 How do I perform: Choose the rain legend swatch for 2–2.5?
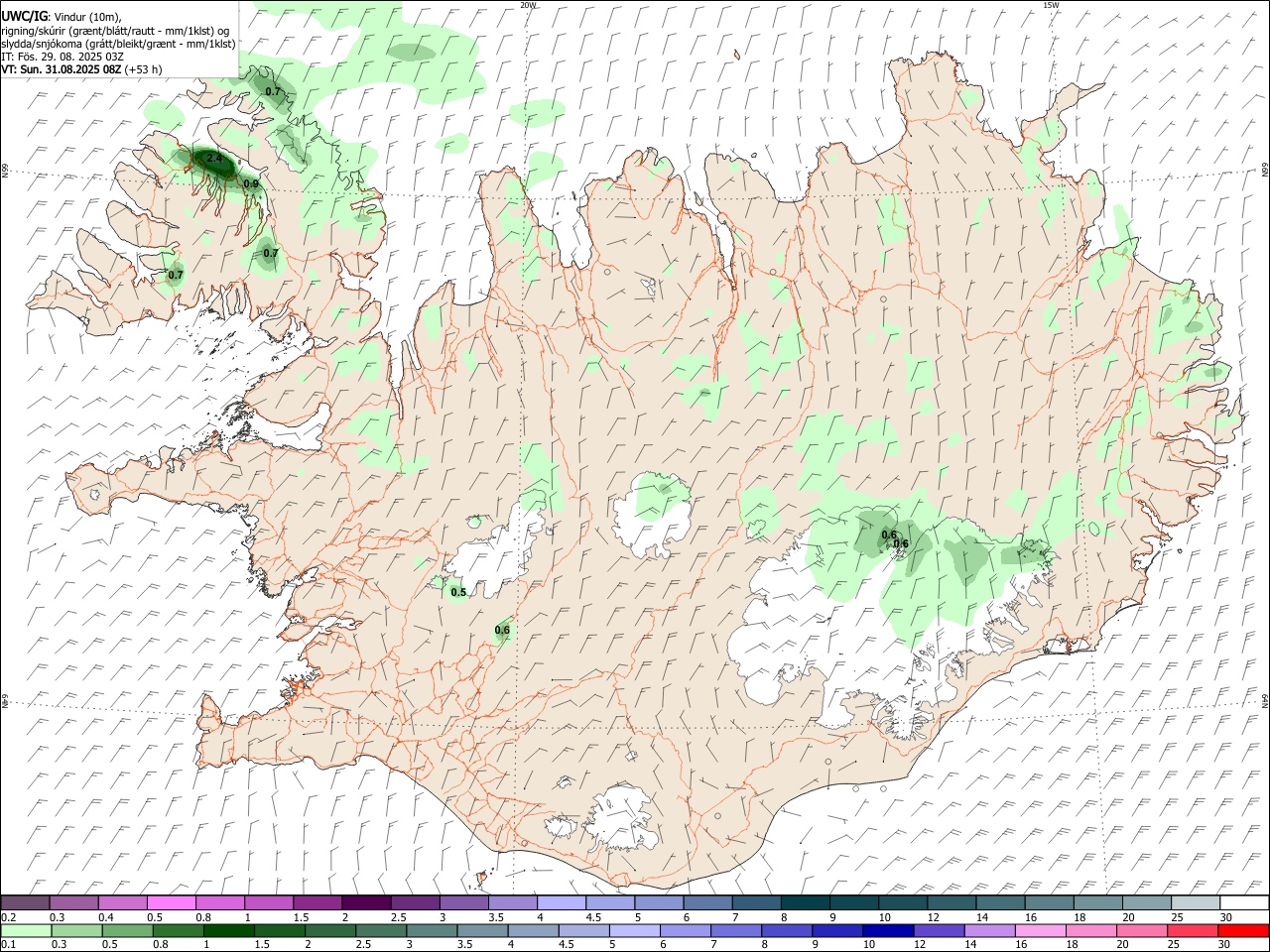click(329, 930)
